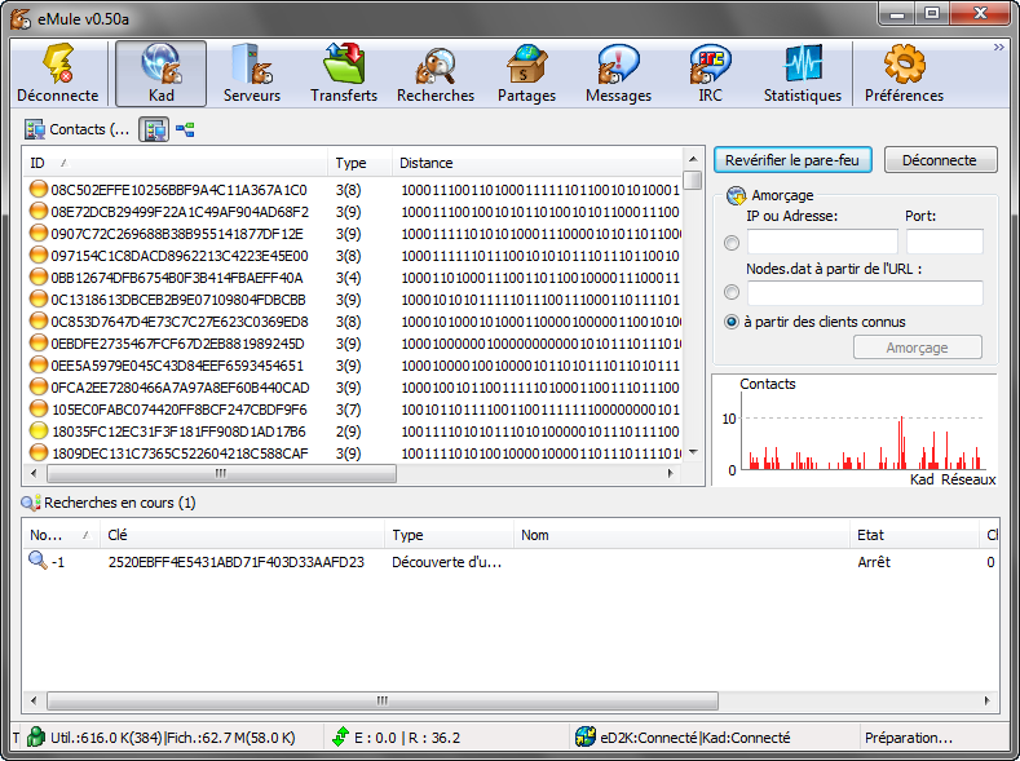Viewport: 1020px width, 761px height.
Task: Click contacts list horizontal scroll-right arrow
Action: click(x=670, y=474)
